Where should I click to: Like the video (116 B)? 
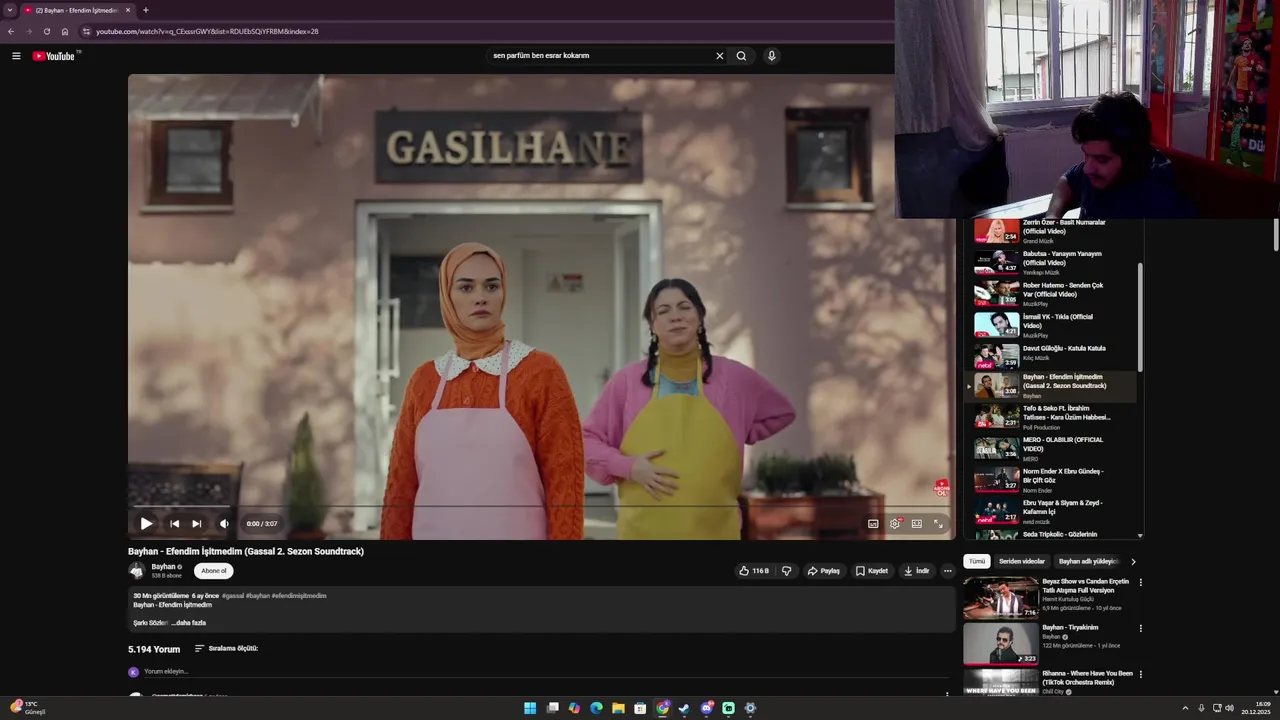[754, 571]
